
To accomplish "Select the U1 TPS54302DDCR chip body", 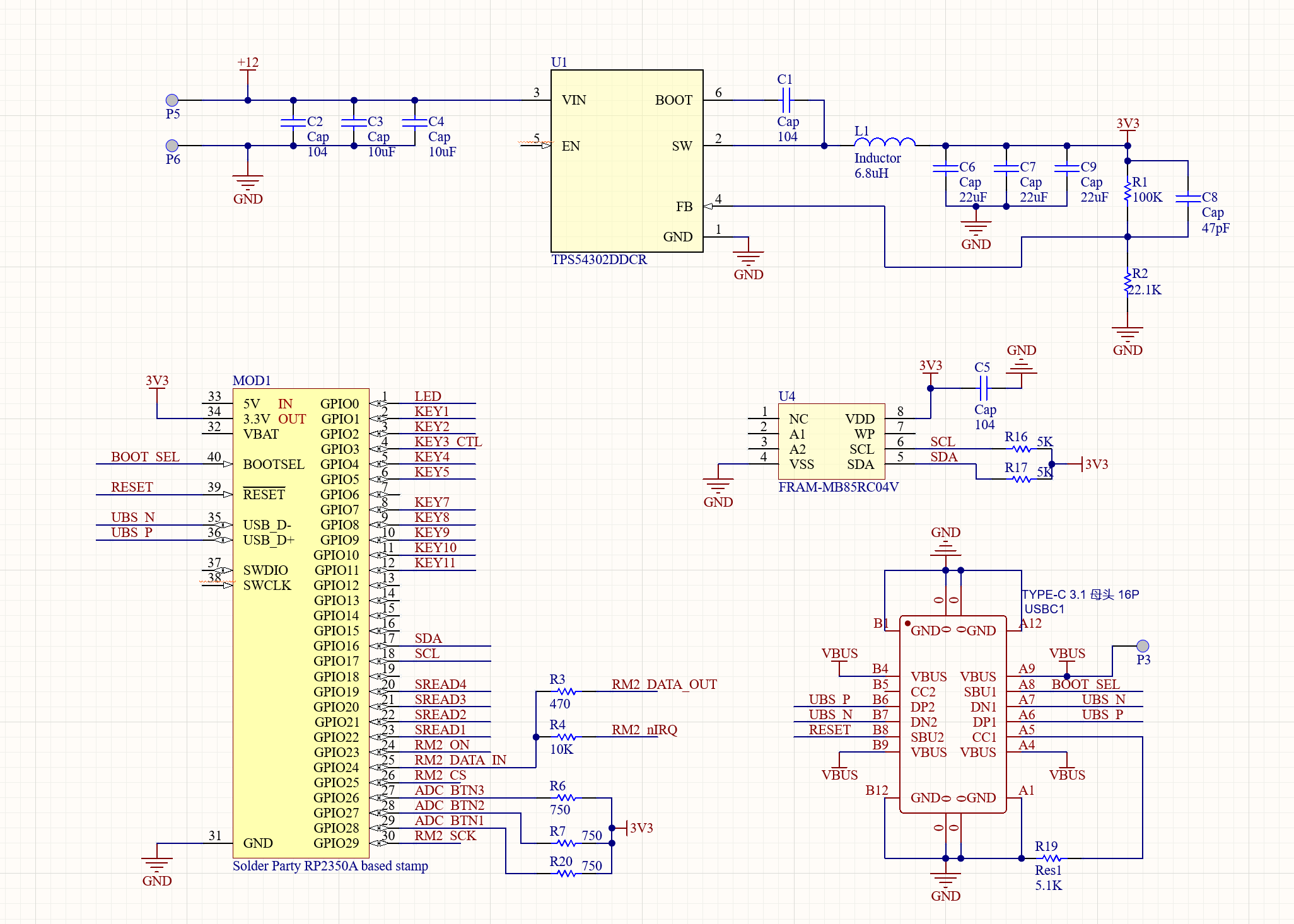I will coord(627,161).
